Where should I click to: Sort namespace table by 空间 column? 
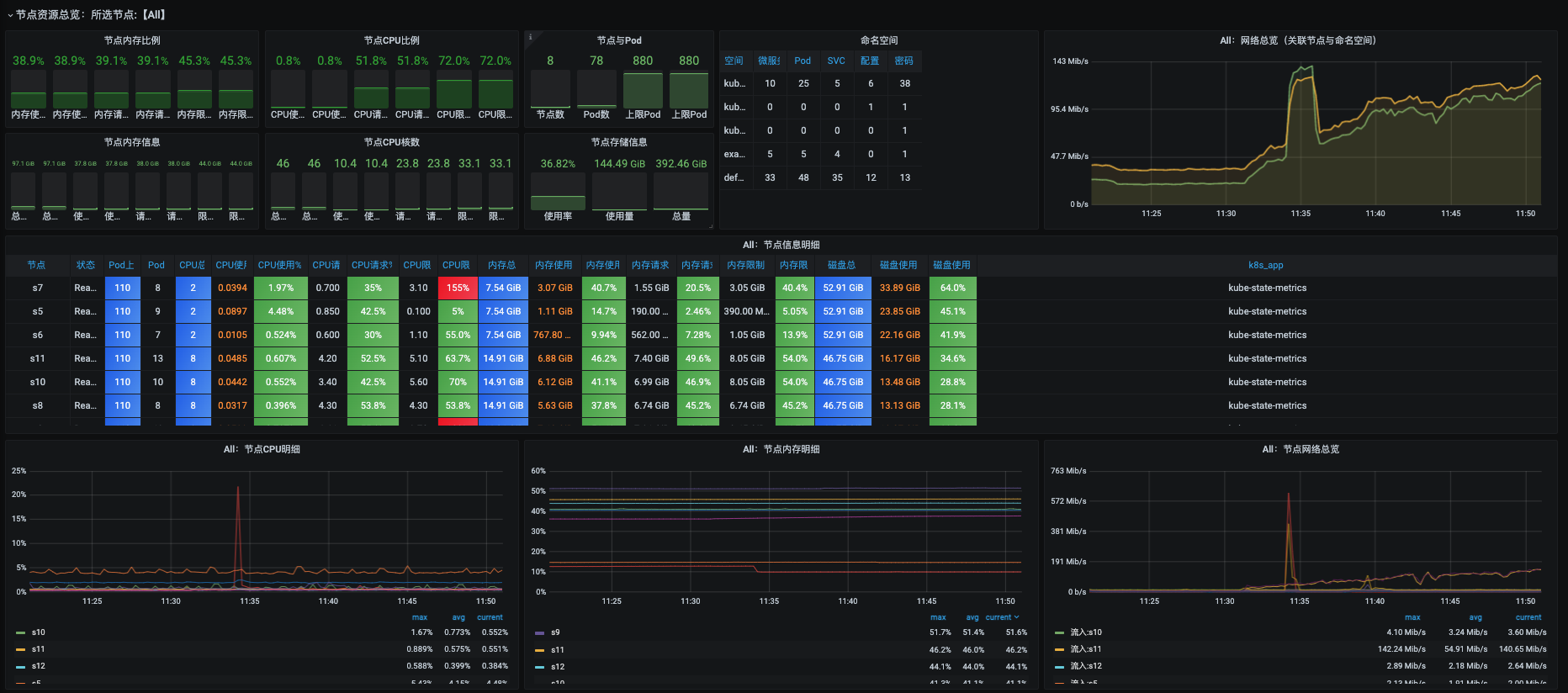[x=734, y=61]
